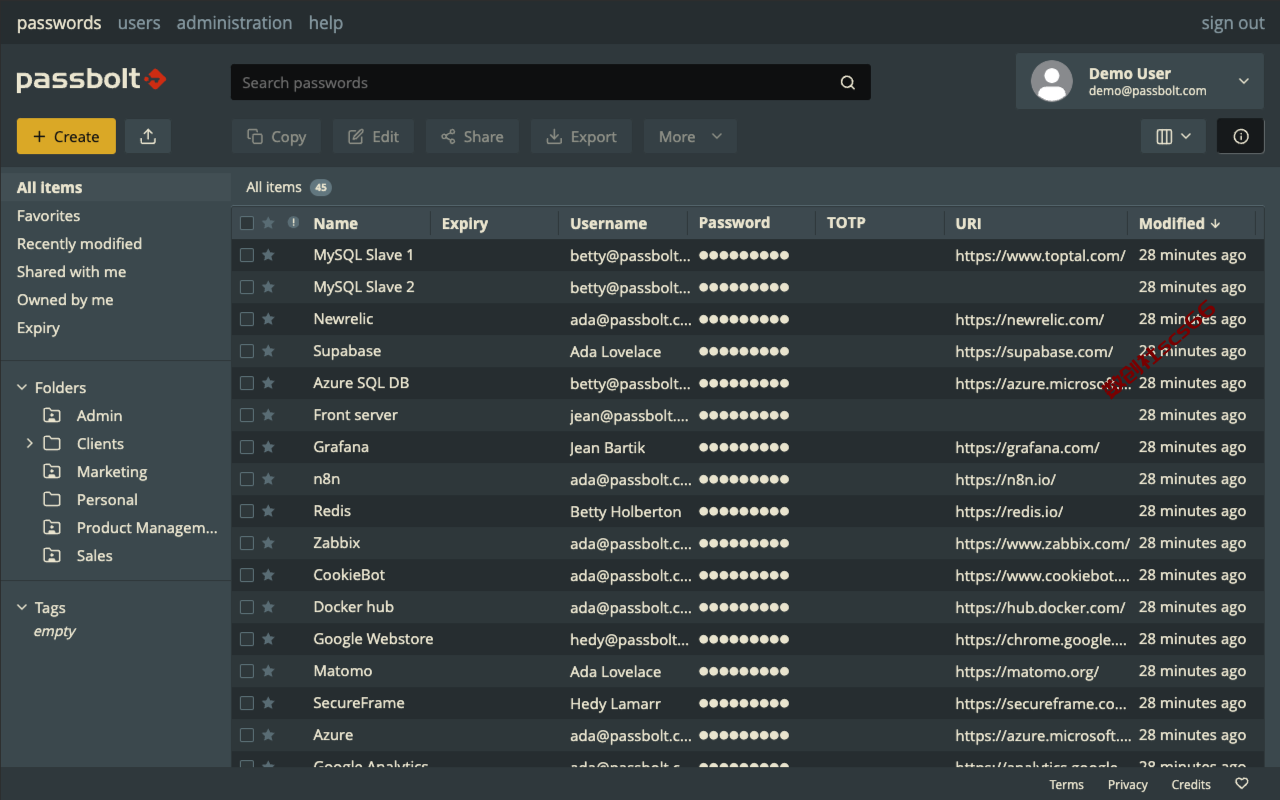Open the https://grafana.com/ URI link

pos(1027,447)
